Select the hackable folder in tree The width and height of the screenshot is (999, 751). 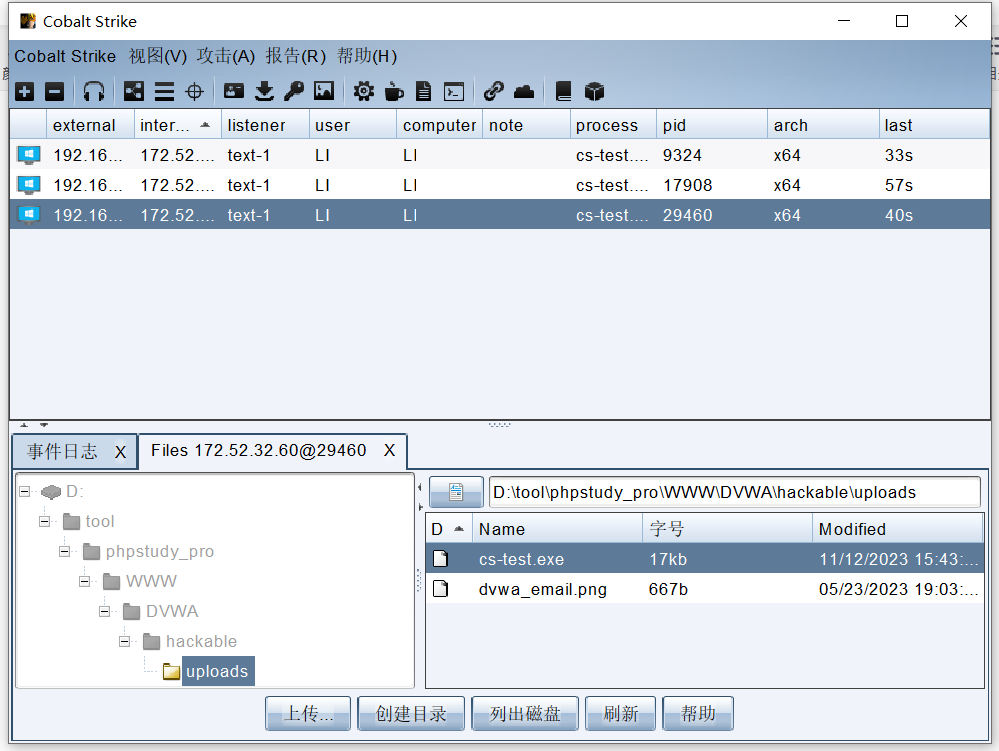click(201, 641)
